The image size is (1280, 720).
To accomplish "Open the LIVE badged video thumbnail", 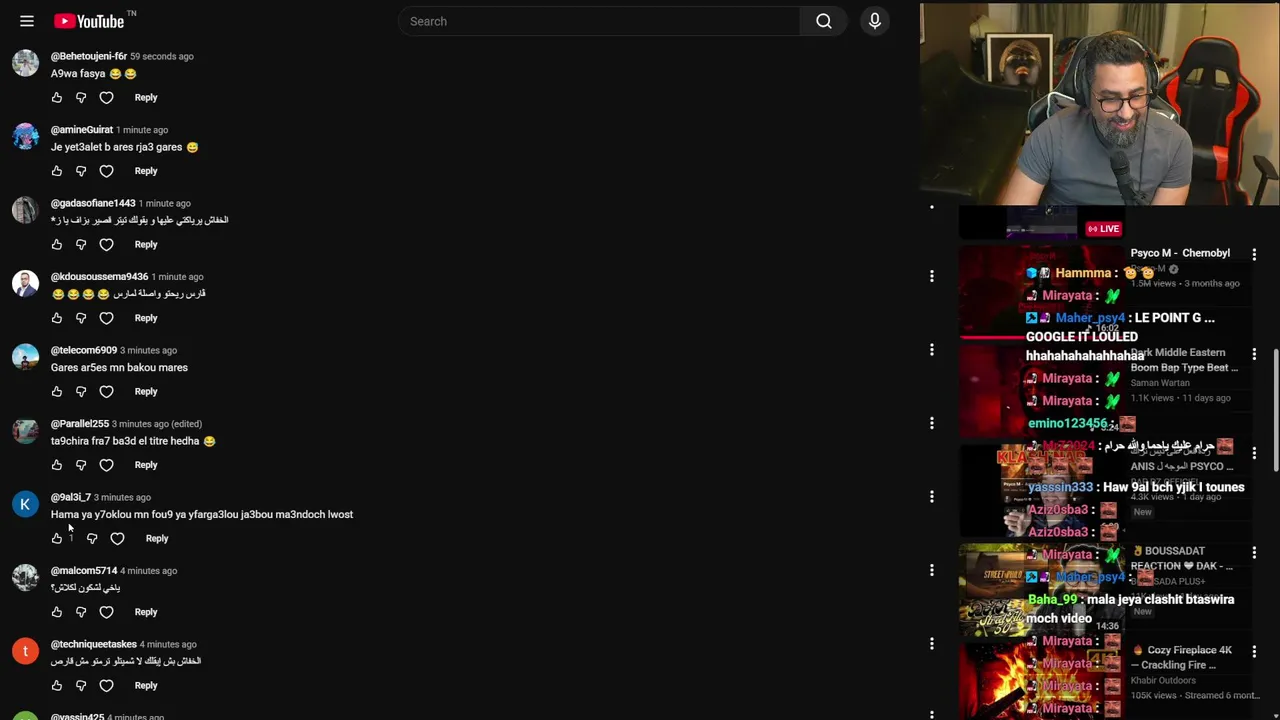I will 1041,222.
